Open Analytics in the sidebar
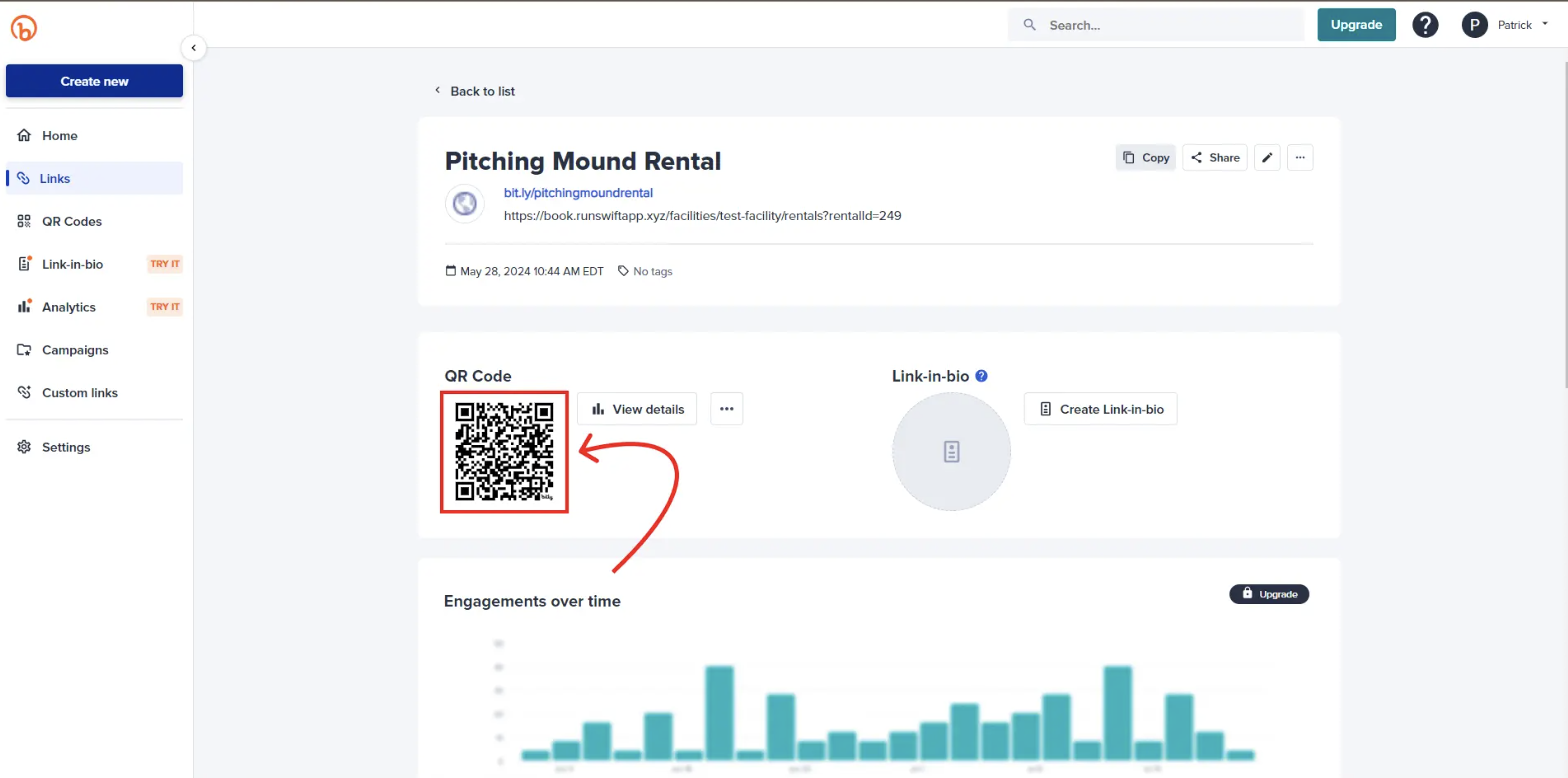This screenshot has width=1568, height=778. coord(94,307)
